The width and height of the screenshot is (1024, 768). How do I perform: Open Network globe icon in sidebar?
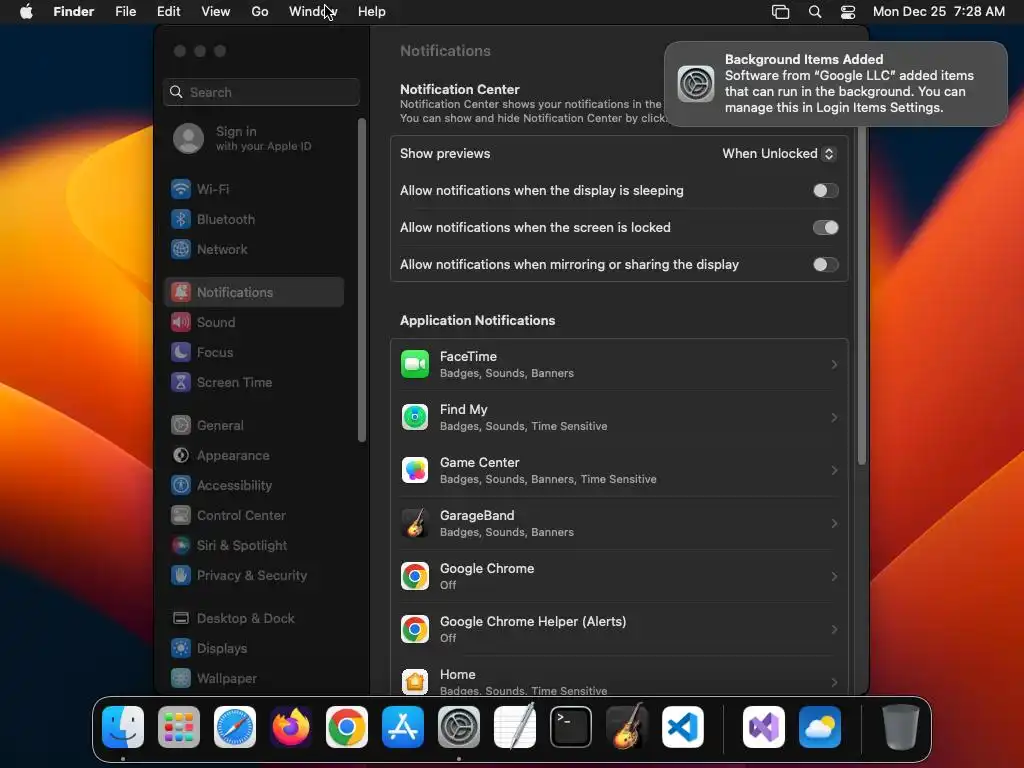pos(181,249)
